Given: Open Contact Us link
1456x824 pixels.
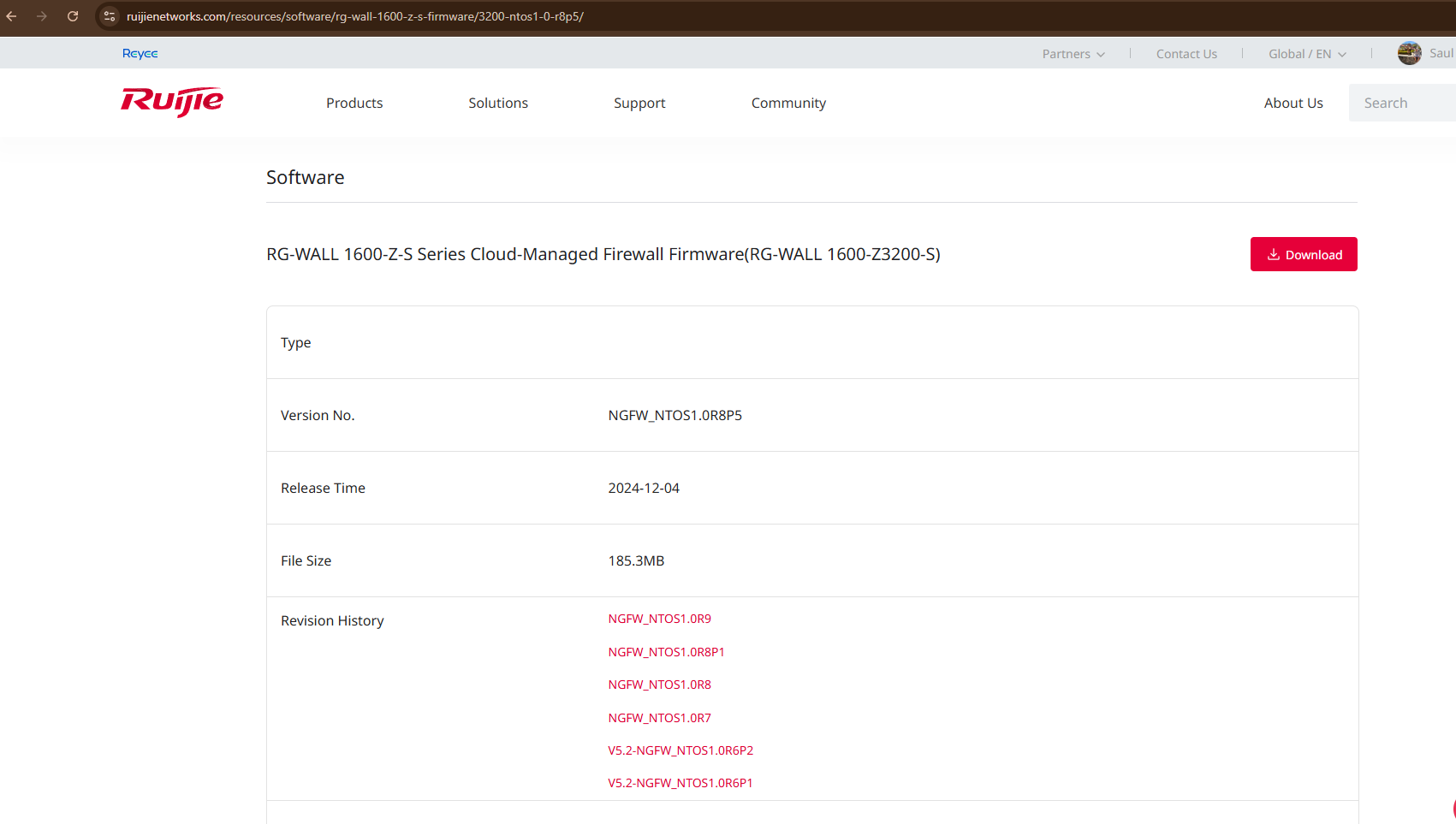Looking at the screenshot, I should (1186, 54).
